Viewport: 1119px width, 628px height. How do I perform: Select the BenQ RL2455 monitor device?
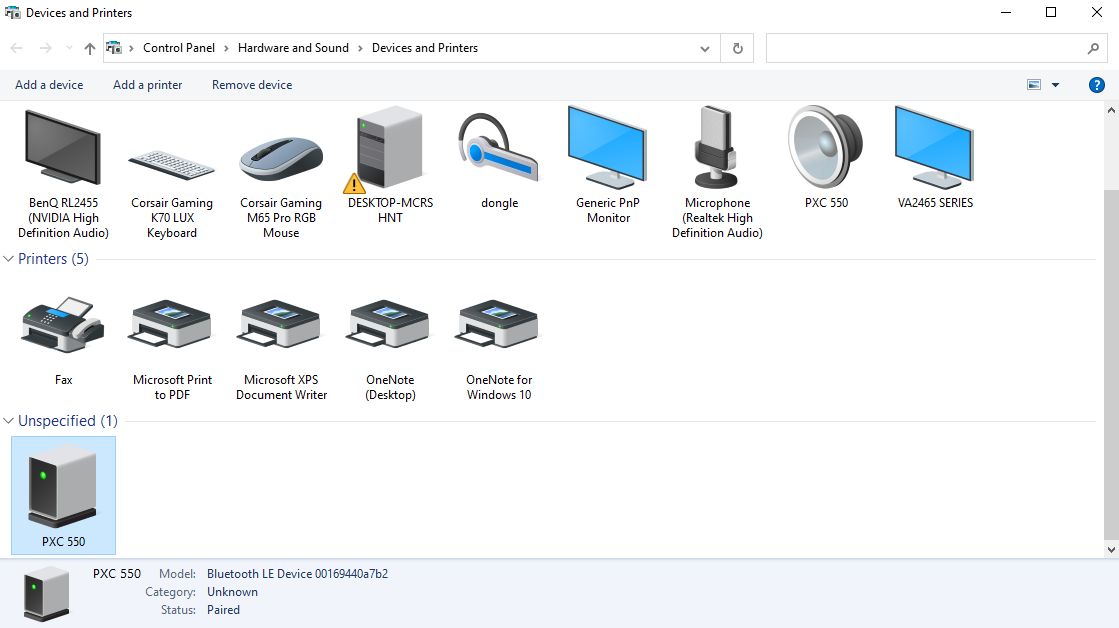click(63, 173)
